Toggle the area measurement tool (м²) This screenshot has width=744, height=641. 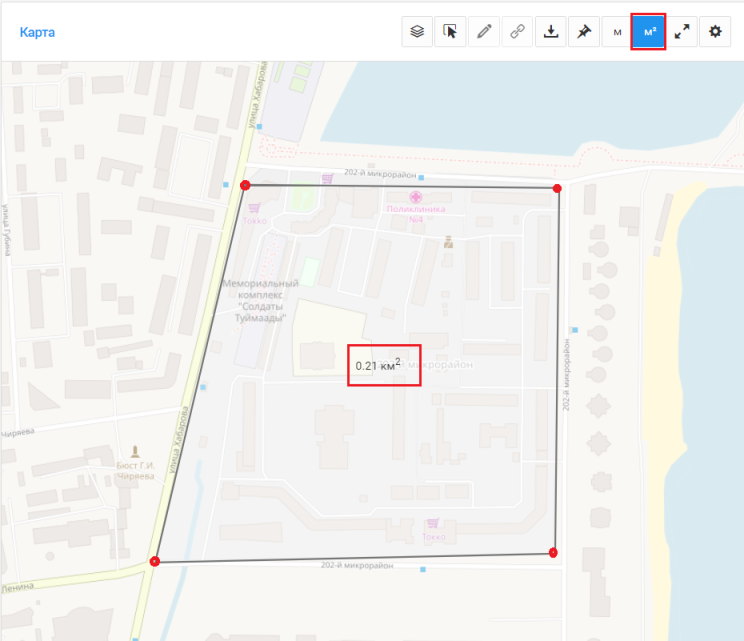tap(649, 32)
